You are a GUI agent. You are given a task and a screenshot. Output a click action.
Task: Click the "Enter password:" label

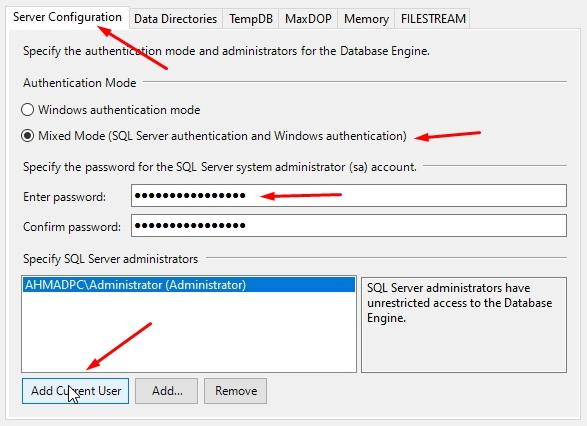click(x=64, y=197)
